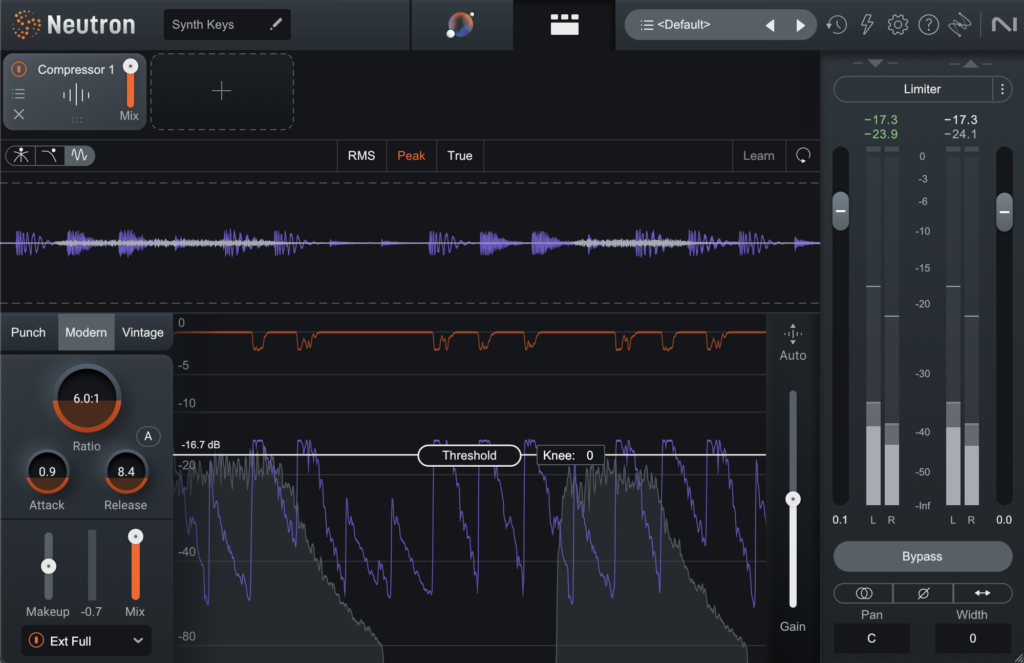Select Peak level detection mode

click(x=411, y=155)
